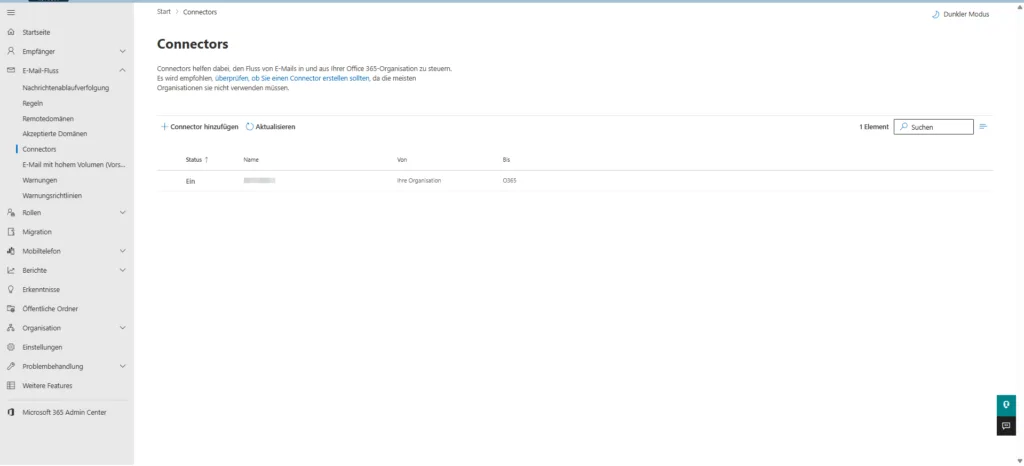Open the feedback chat icon
The width and height of the screenshot is (1024, 466).
click(x=1006, y=426)
